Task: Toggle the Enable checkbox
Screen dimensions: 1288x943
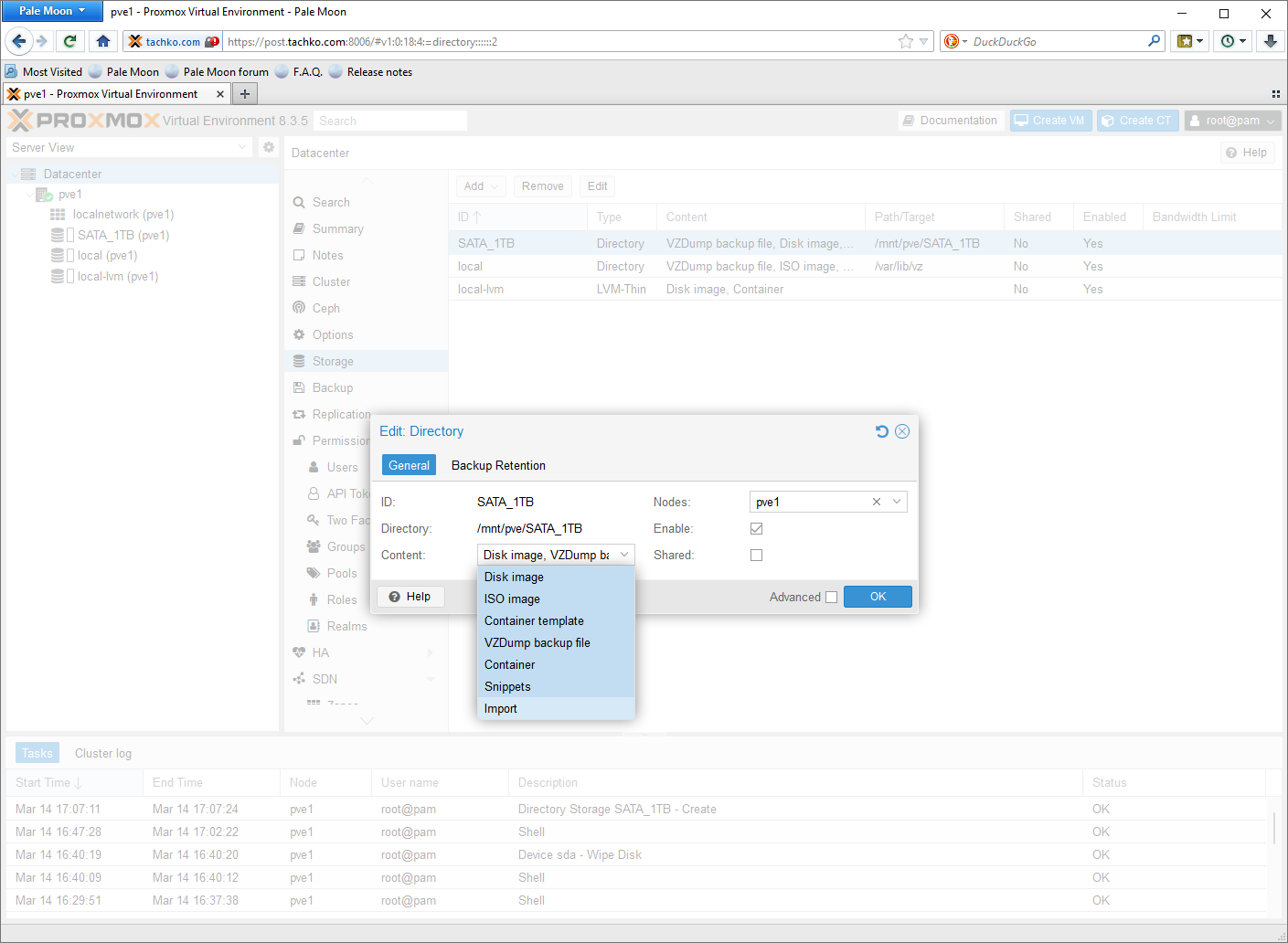Action: [756, 528]
